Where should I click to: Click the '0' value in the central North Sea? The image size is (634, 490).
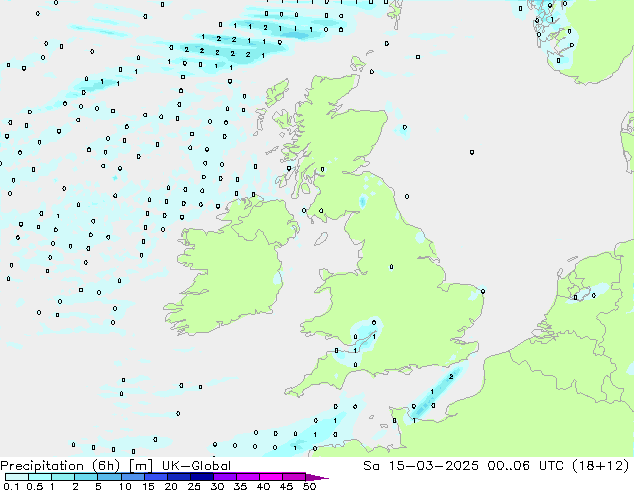pos(472,152)
